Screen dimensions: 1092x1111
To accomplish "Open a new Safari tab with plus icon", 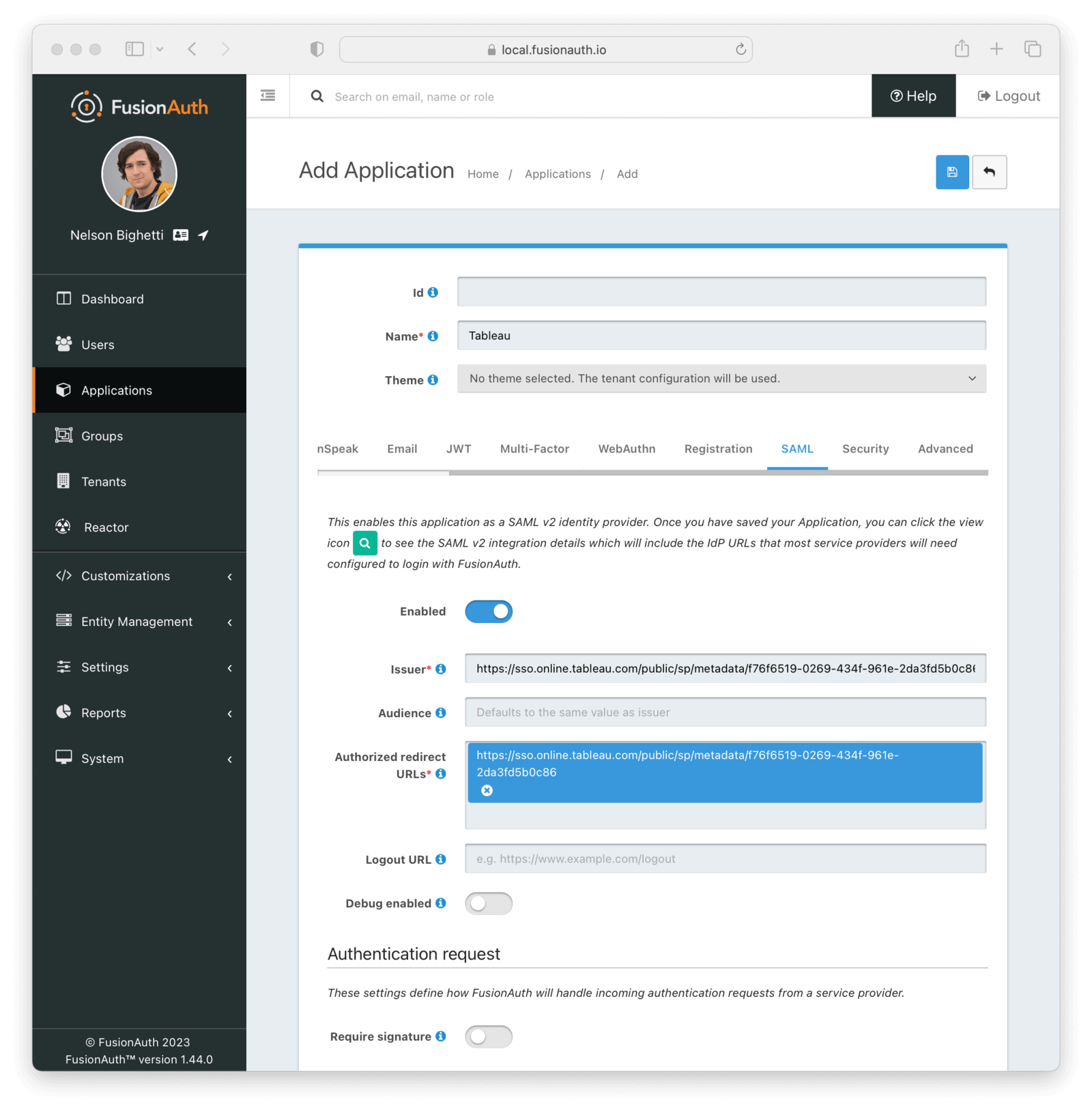I will click(996, 49).
